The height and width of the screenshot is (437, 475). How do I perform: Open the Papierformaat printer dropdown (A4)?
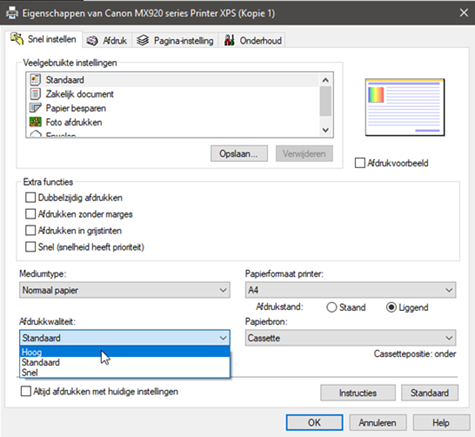tap(350, 290)
